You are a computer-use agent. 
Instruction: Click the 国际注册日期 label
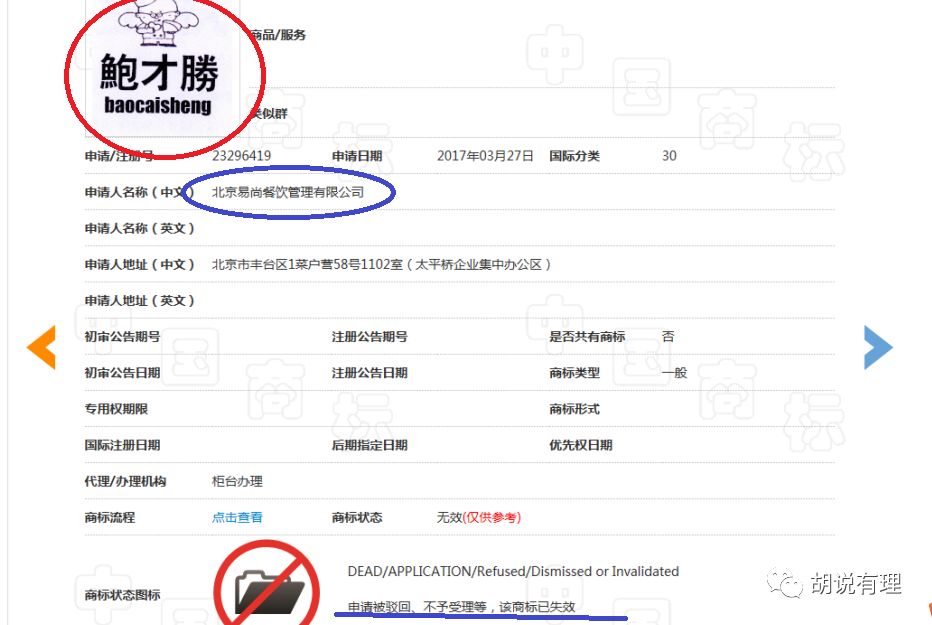(x=122, y=446)
